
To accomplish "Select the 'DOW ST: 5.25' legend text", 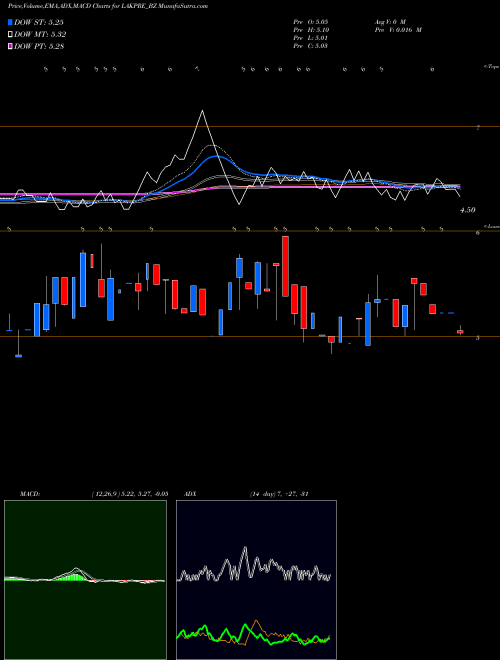I will [x=39, y=22].
